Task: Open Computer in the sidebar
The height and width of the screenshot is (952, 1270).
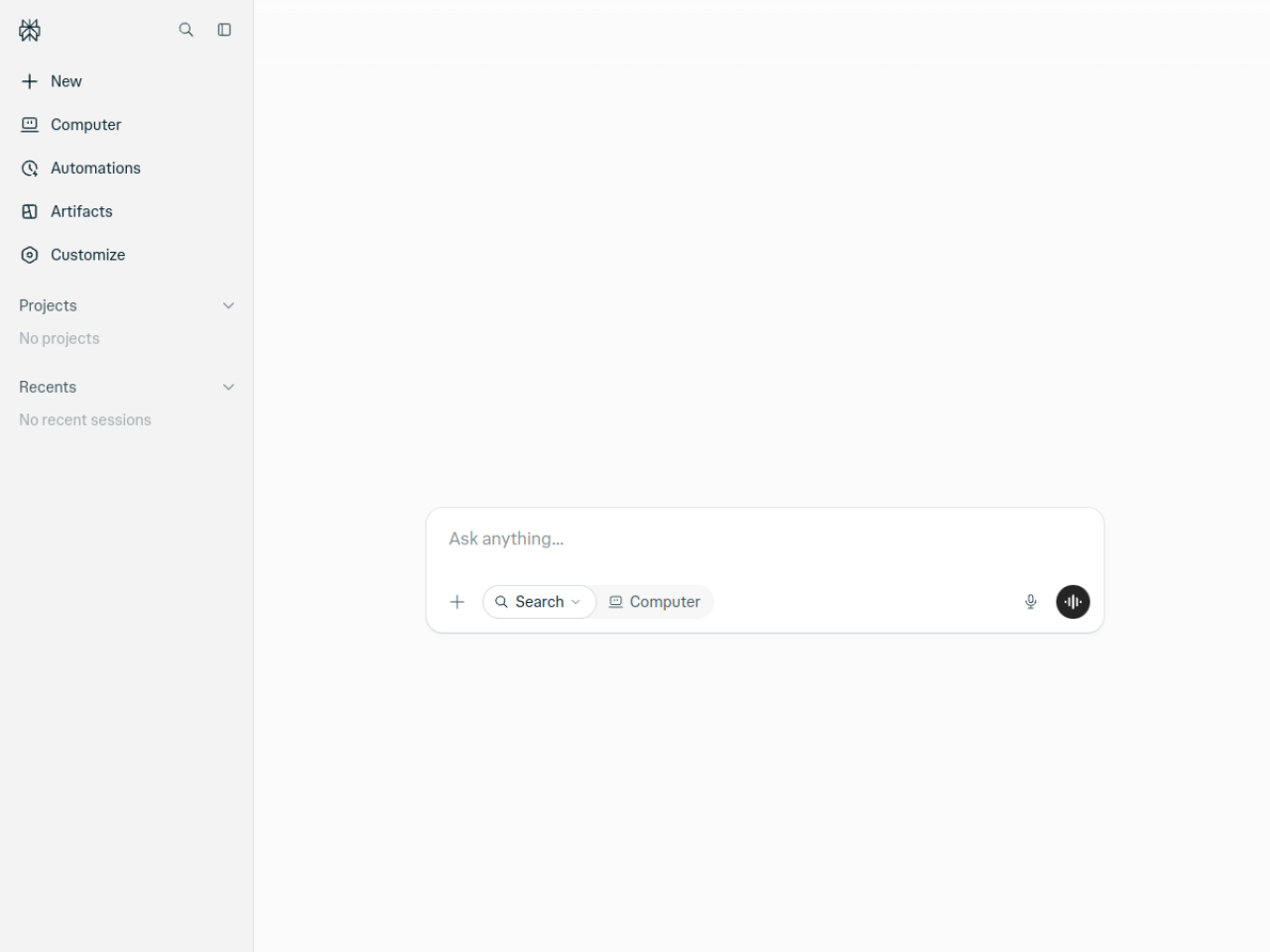Action: tap(127, 125)
